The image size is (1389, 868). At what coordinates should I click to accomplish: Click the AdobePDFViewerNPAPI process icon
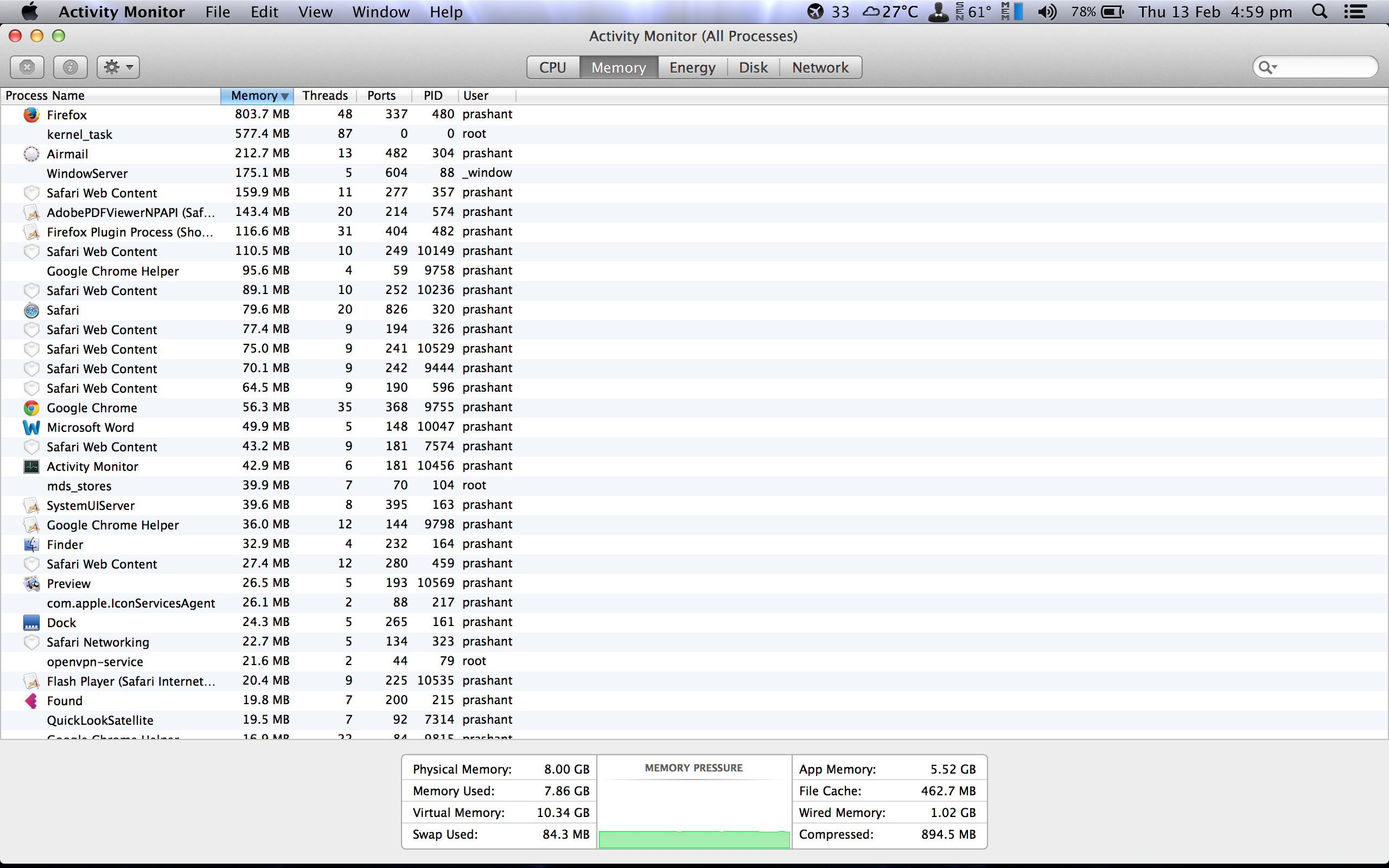pyautogui.click(x=31, y=213)
